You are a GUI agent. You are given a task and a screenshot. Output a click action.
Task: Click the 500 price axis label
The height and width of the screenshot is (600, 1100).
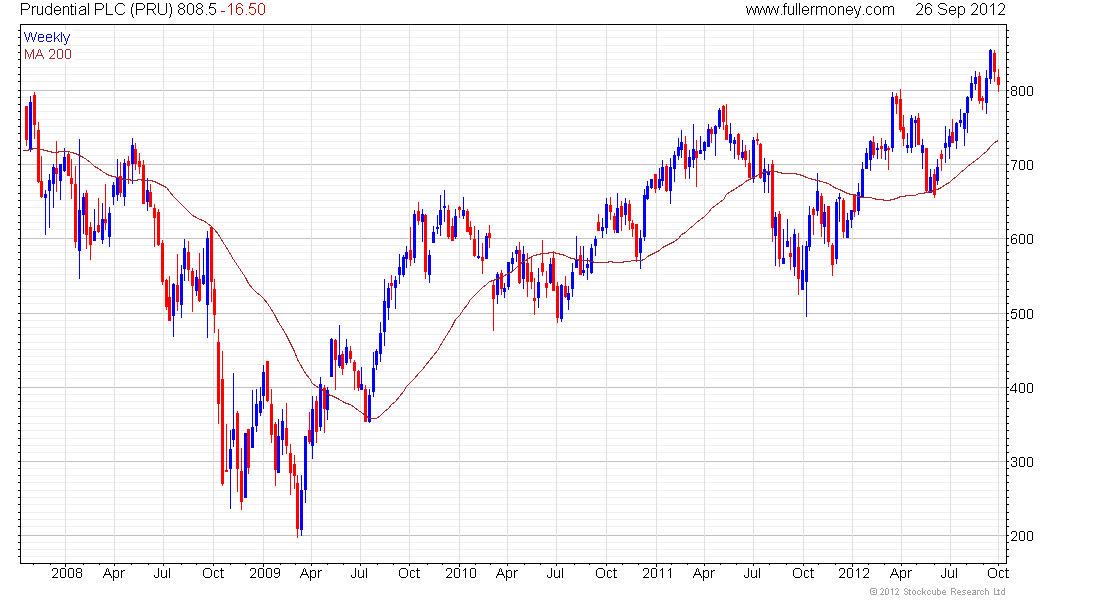tap(1021, 314)
